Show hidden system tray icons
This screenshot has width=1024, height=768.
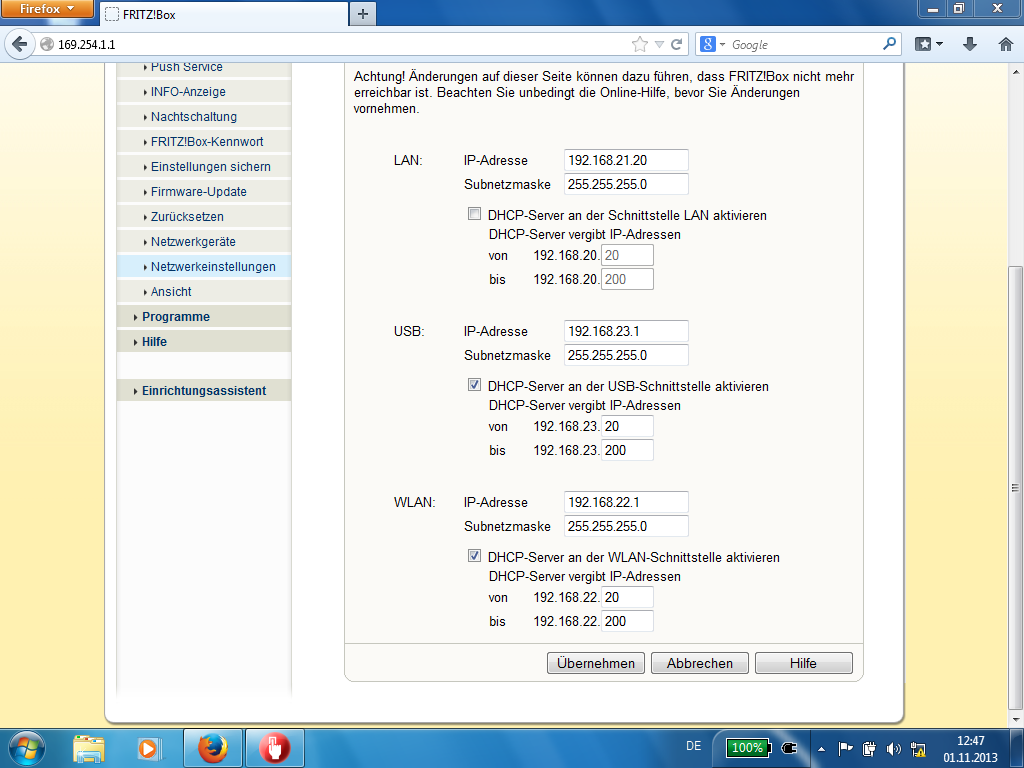[x=822, y=749]
